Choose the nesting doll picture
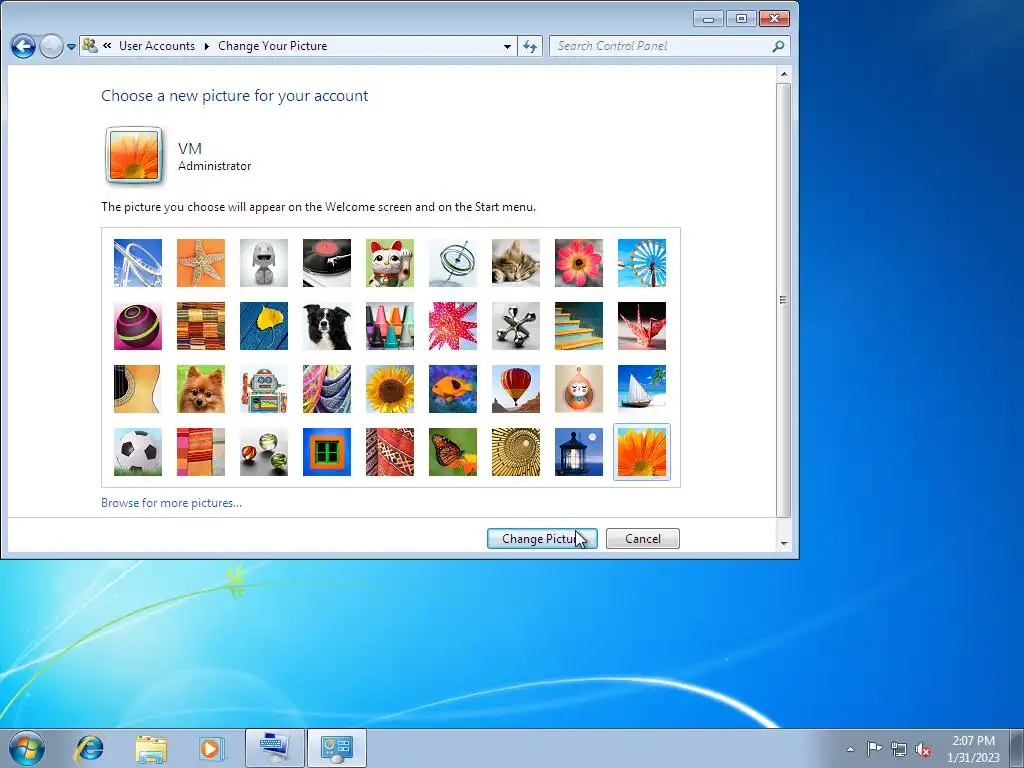This screenshot has width=1024, height=768. (x=579, y=389)
